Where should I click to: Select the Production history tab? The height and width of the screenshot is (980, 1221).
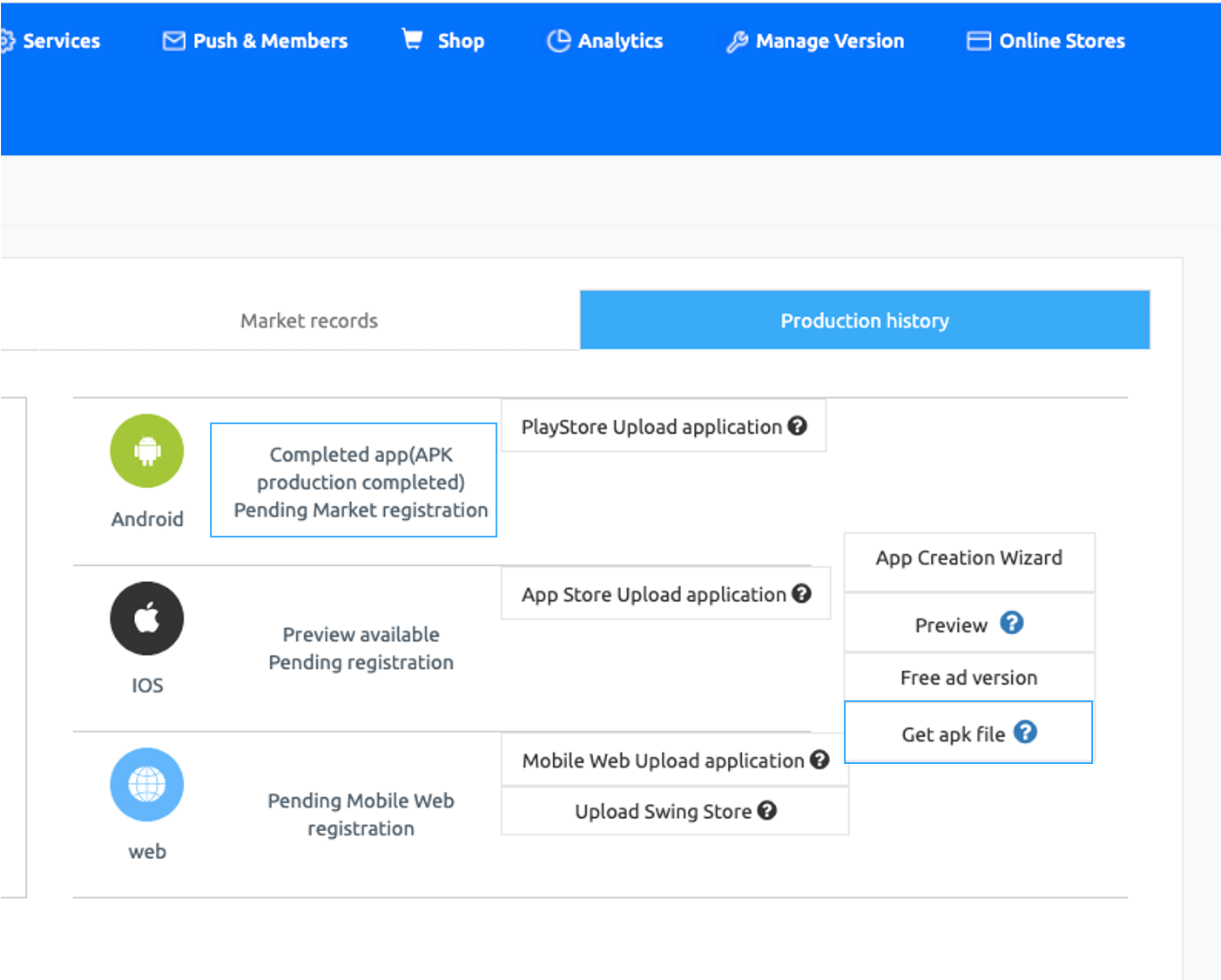tap(864, 321)
